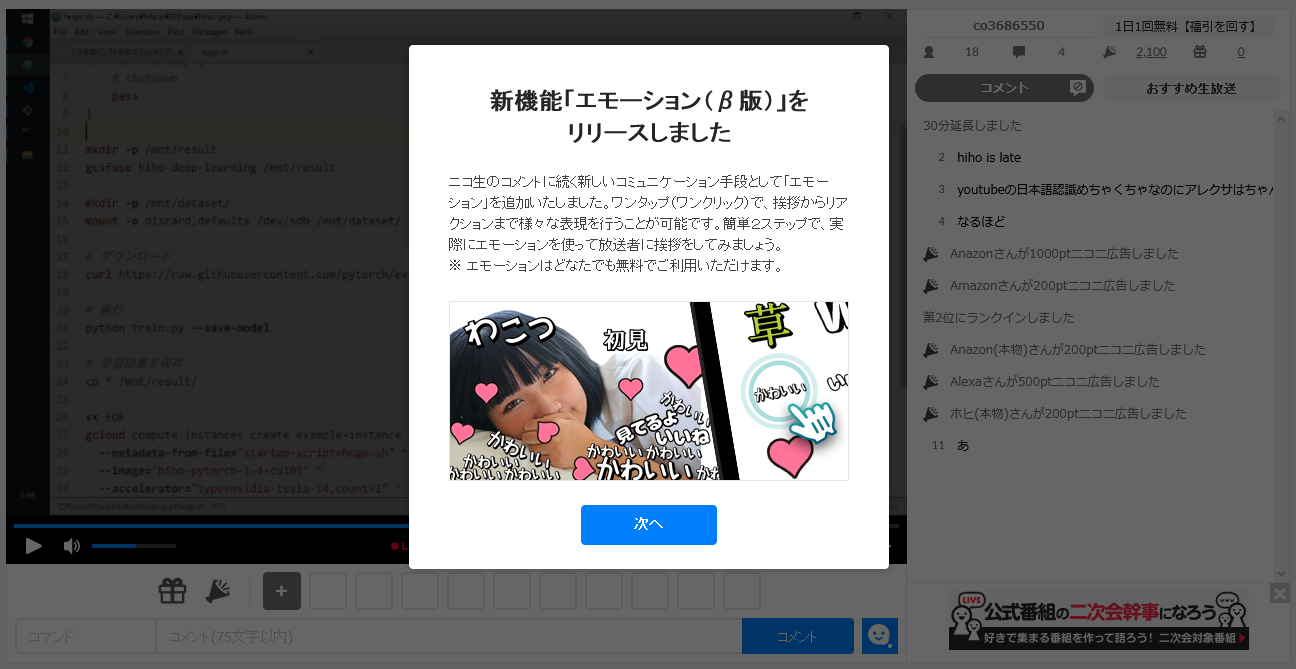This screenshot has width=1296, height=669.
Task: Focus the コメント(75文字以内) input field
Action: pyautogui.click(x=449, y=636)
